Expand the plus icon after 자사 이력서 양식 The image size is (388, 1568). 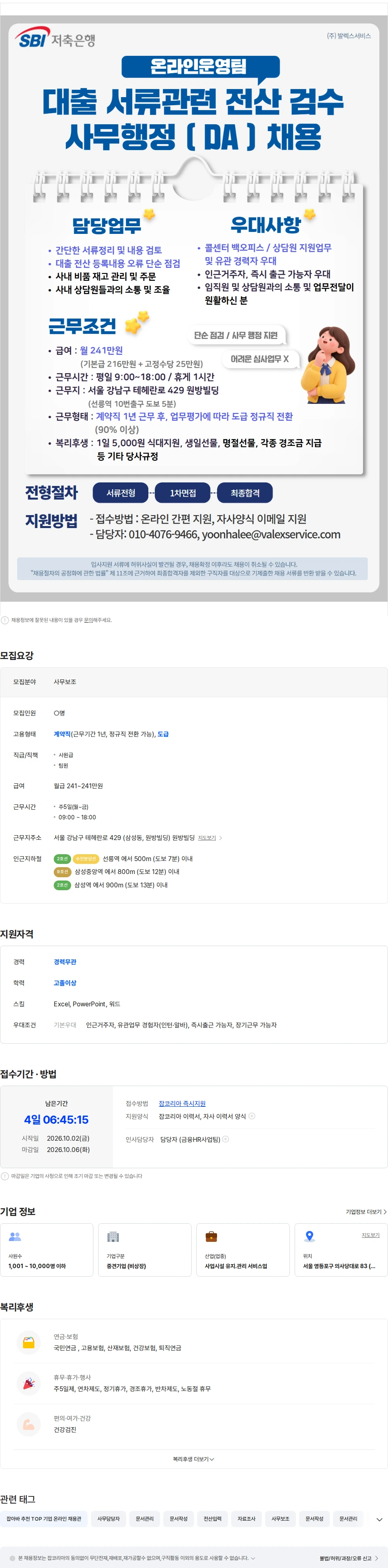click(x=252, y=1116)
